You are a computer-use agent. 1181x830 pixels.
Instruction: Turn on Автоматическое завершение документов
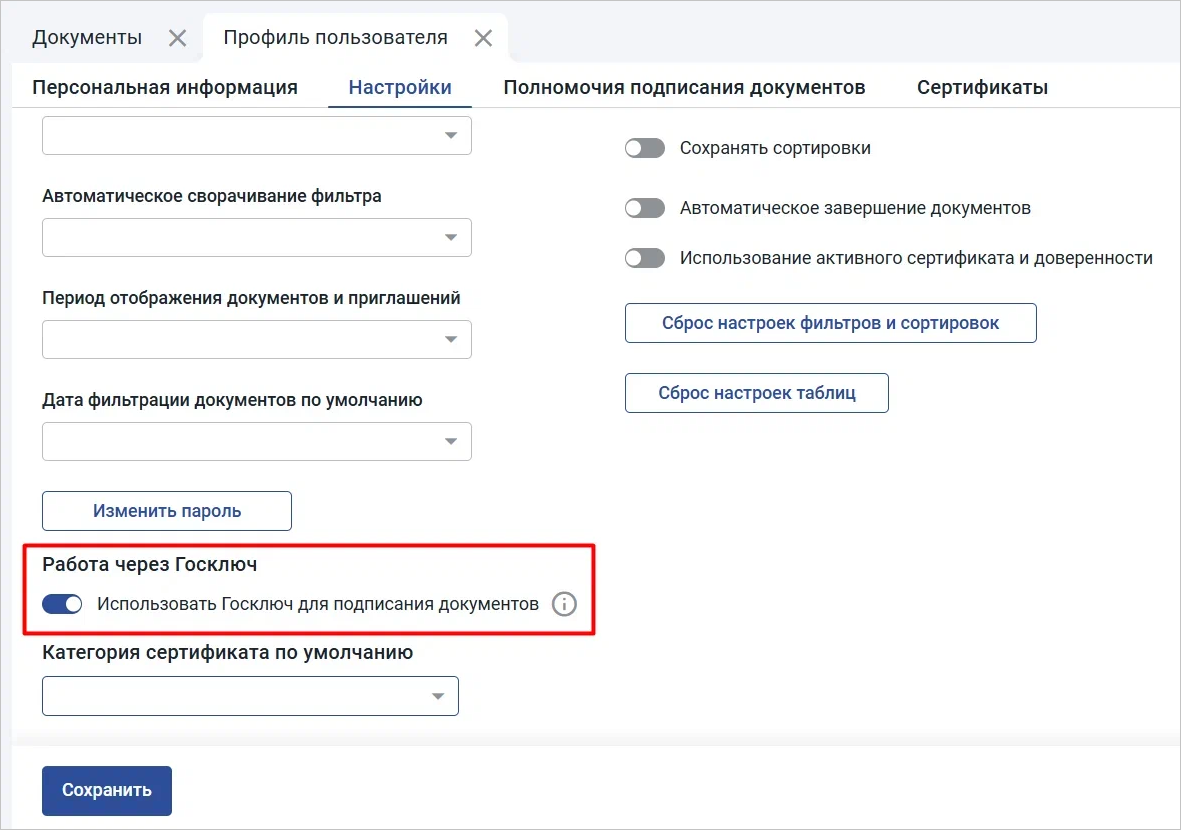pos(644,208)
